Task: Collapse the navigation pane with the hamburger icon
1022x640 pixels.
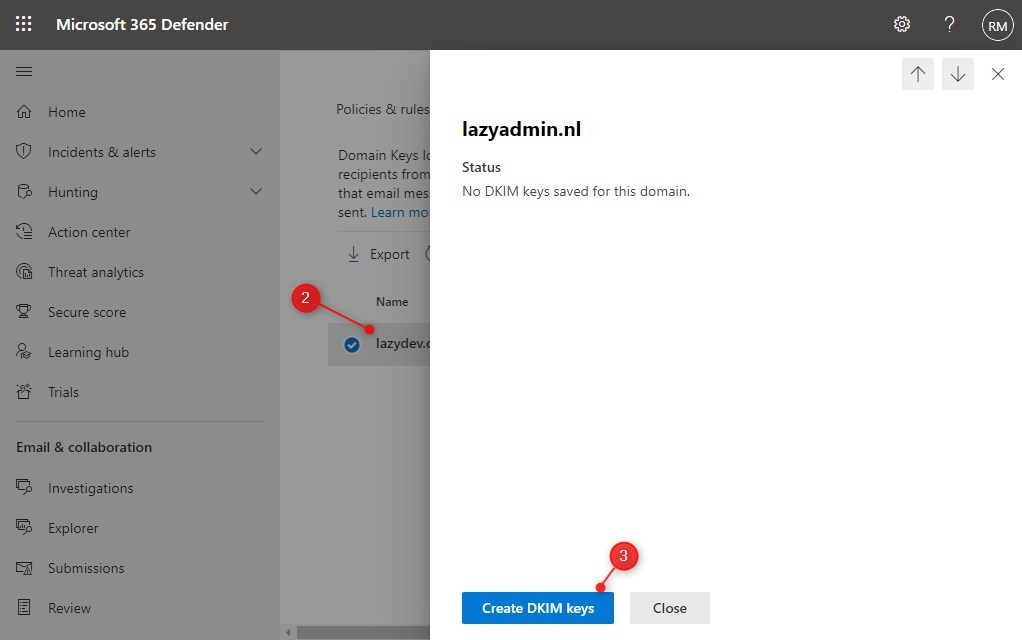Action: (x=24, y=71)
